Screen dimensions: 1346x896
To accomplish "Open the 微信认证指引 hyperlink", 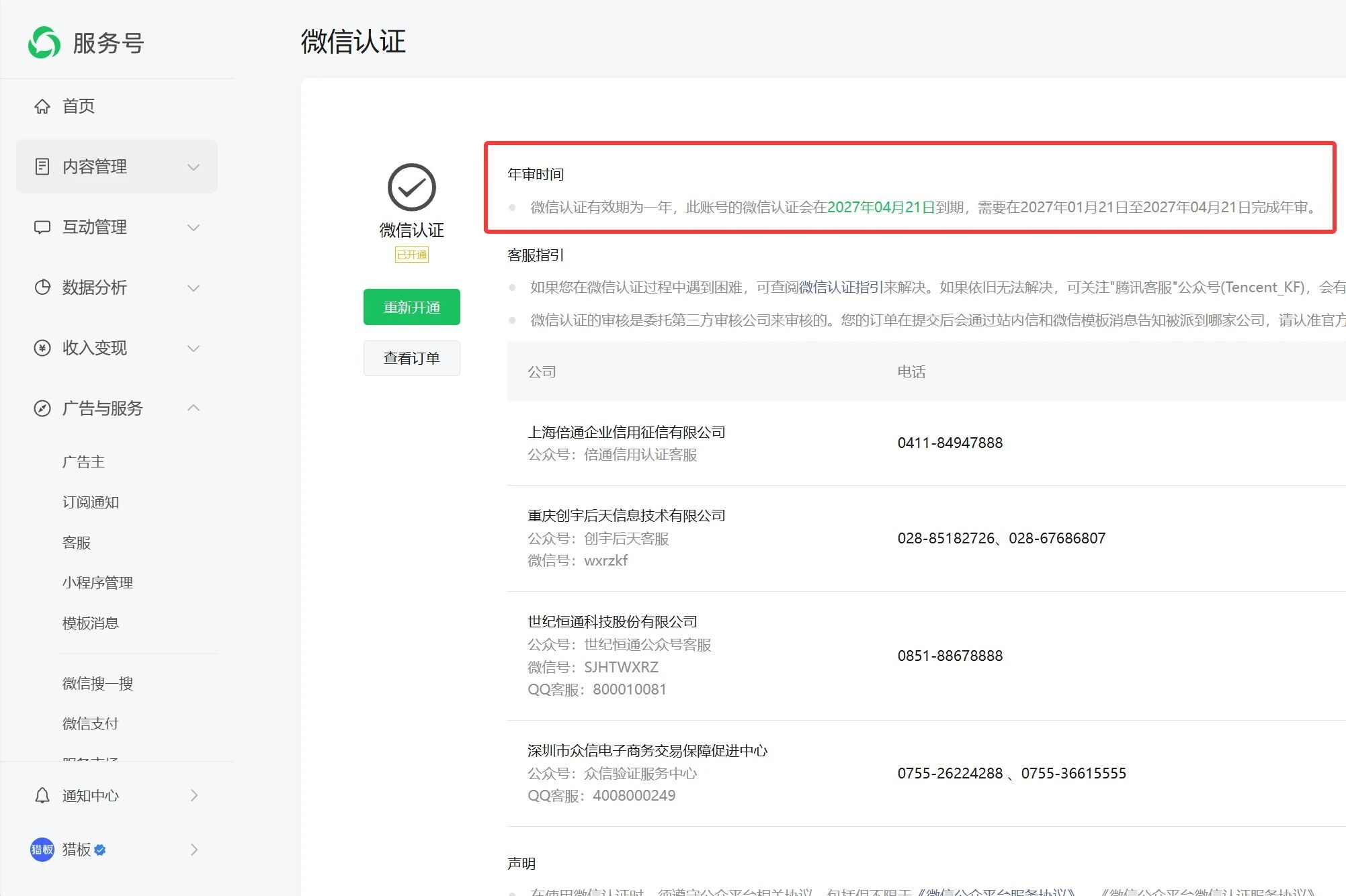I will (x=840, y=287).
